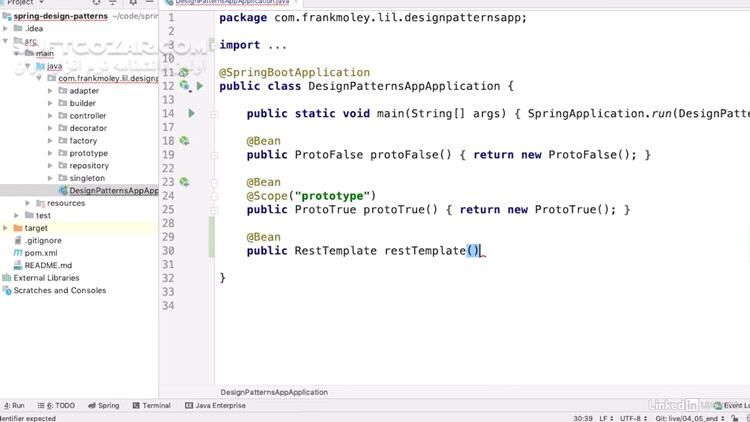Click the UTF-8 encoding selector

pyautogui.click(x=633, y=418)
